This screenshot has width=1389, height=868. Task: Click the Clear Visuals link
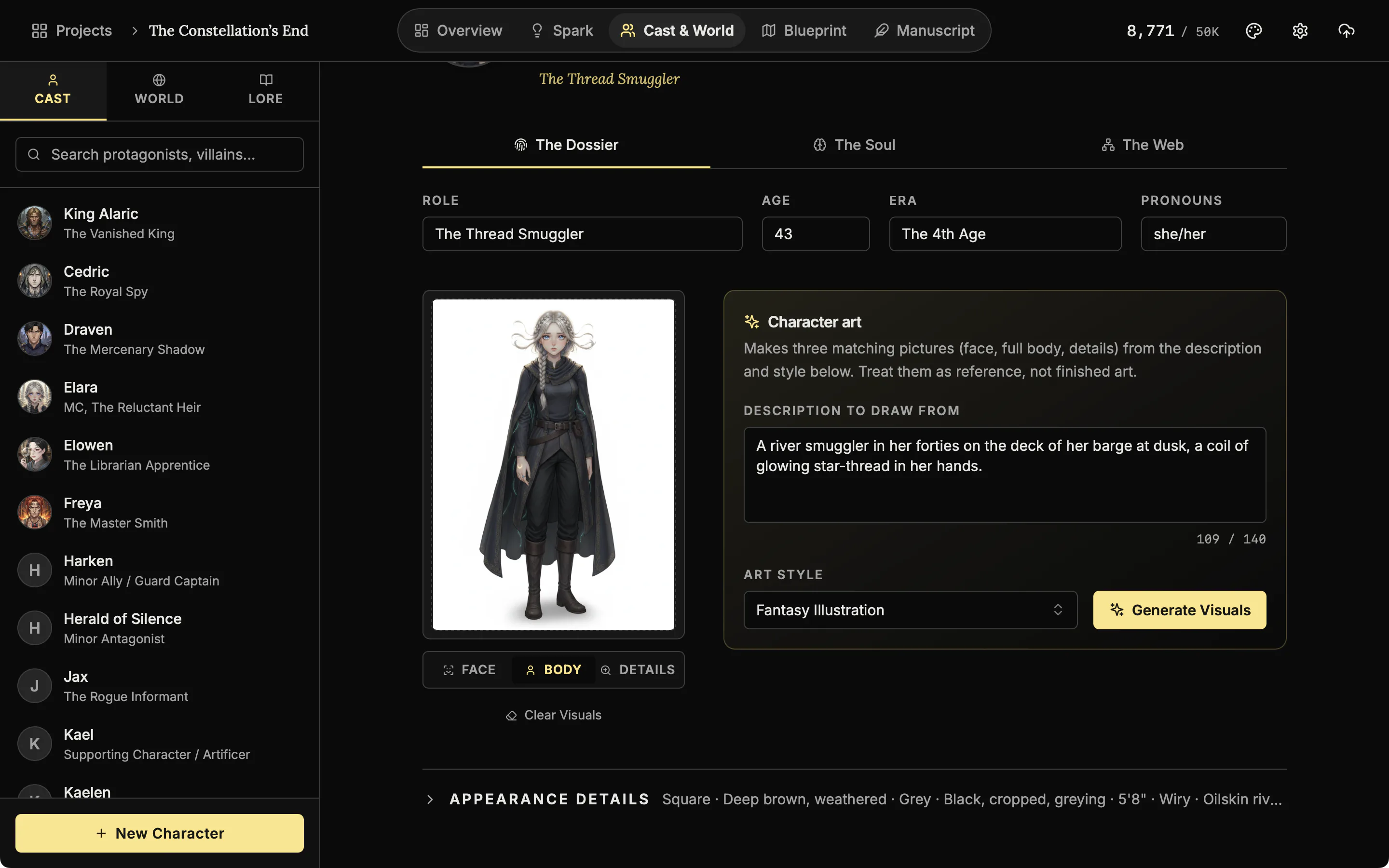coord(554,715)
